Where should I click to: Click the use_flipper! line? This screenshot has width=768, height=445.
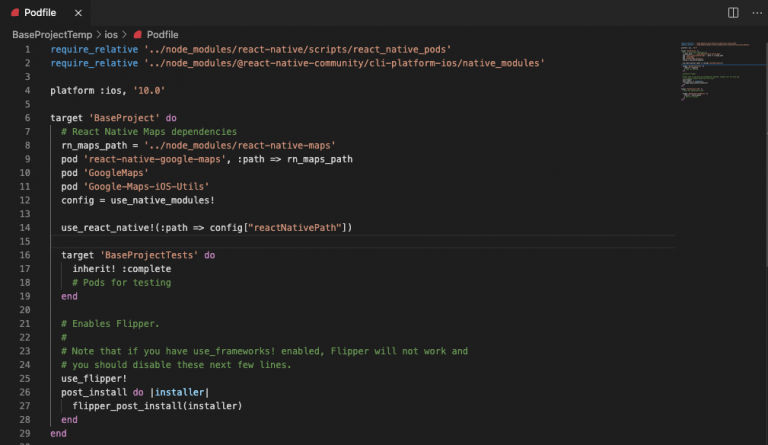[x=94, y=378]
